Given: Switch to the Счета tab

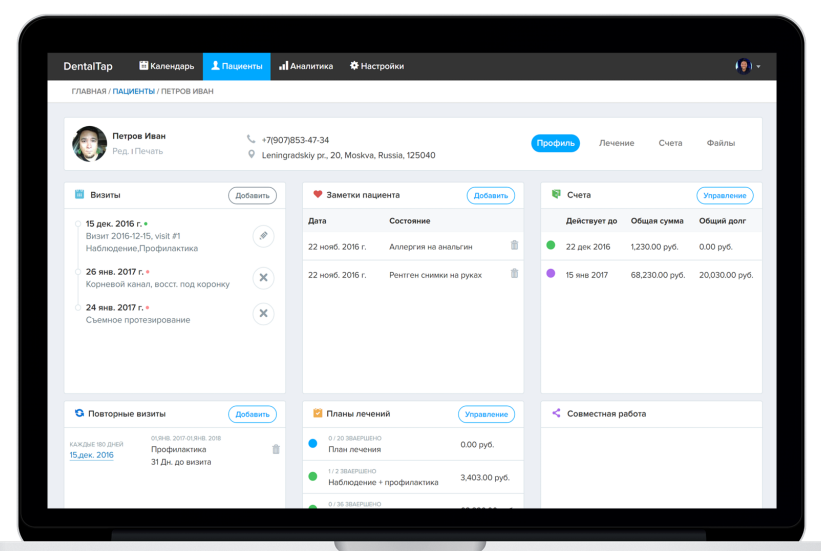Looking at the screenshot, I should 670,143.
